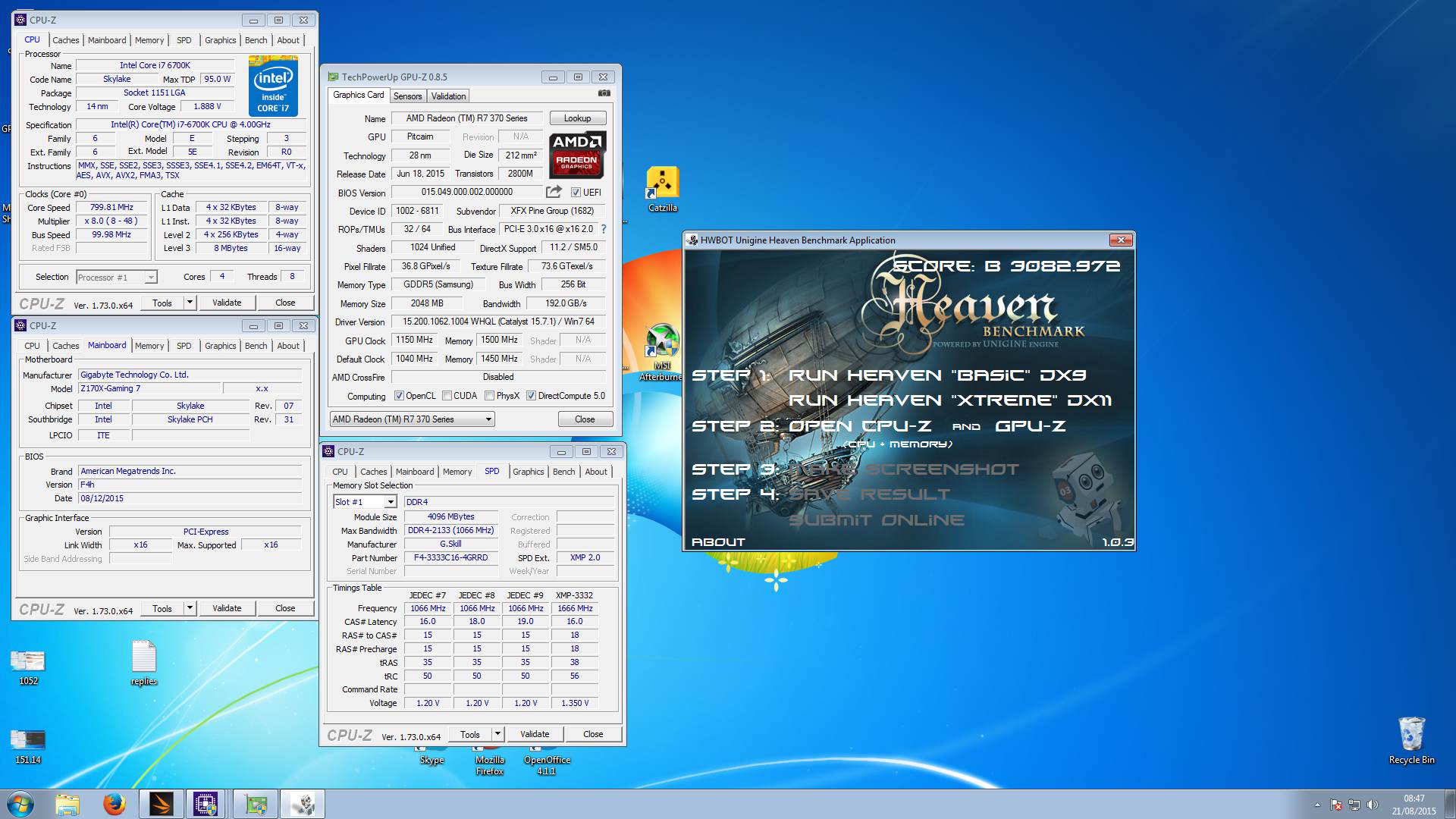This screenshot has width=1456, height=819.
Task: Click Tools button in the SPD CPU-Z window
Action: click(x=470, y=734)
